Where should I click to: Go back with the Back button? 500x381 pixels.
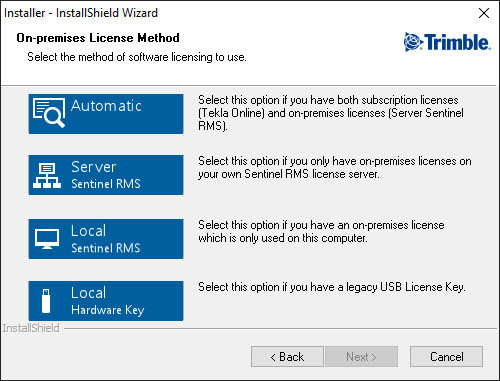(x=287, y=357)
